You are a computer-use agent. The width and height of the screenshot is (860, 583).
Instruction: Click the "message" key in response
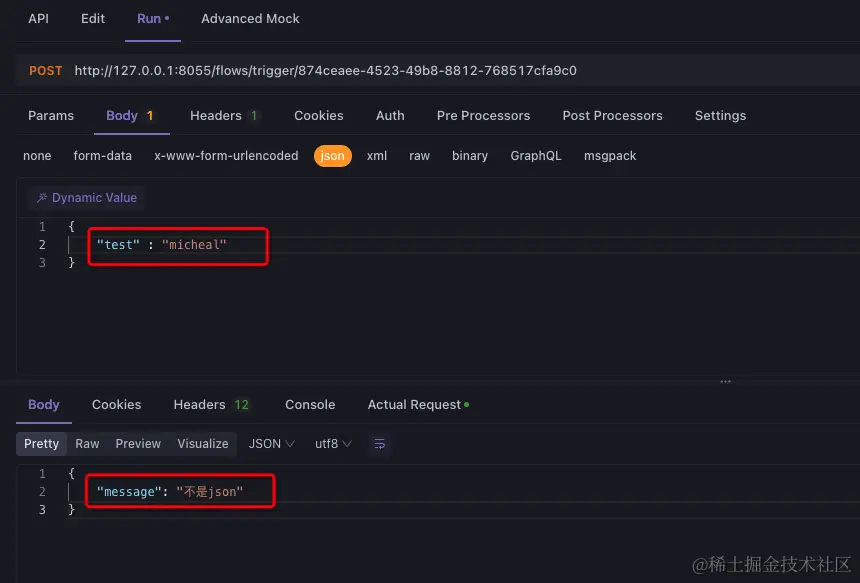[x=129, y=492]
